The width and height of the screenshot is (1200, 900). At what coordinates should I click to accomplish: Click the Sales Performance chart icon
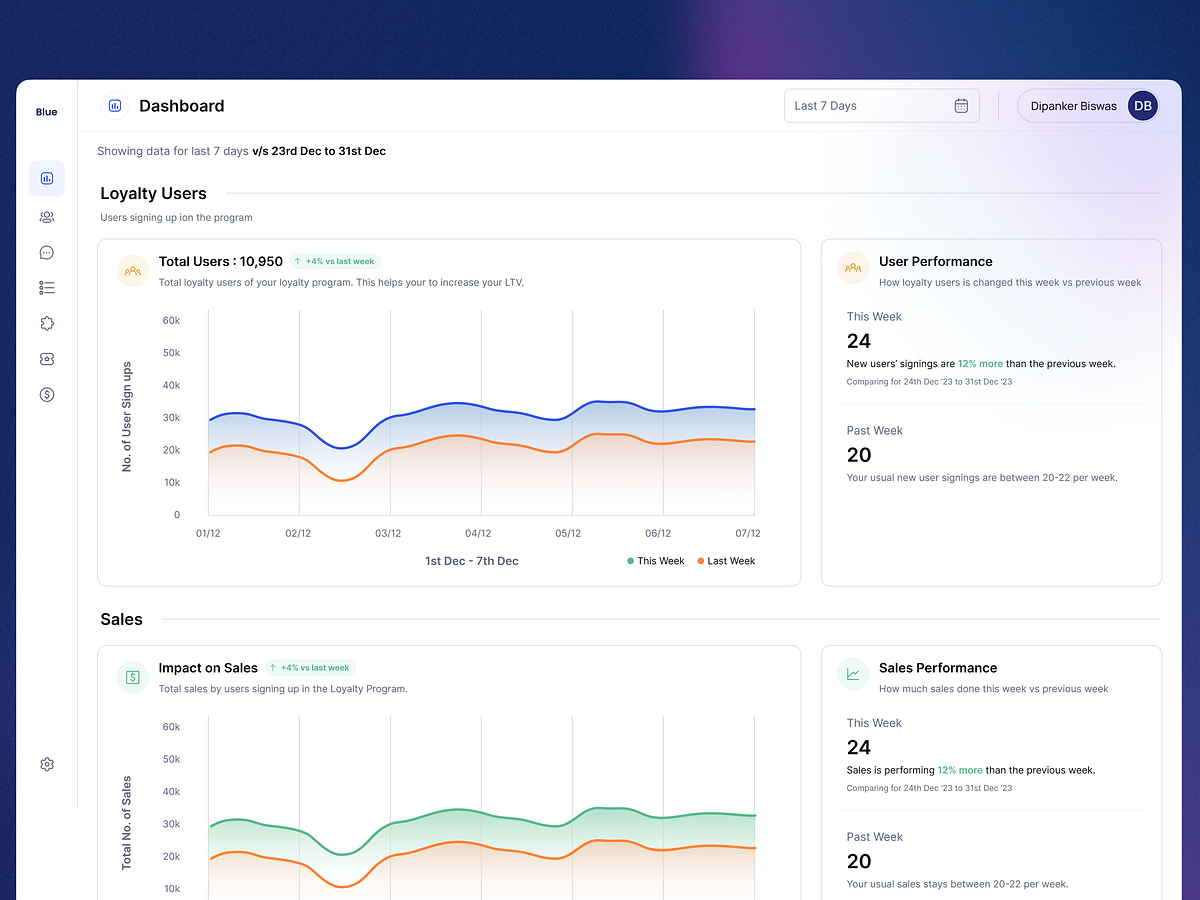[852, 674]
